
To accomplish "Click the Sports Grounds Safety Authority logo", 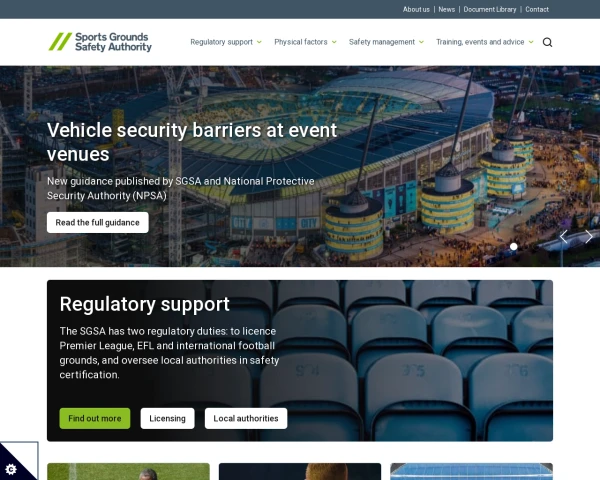I will pyautogui.click(x=100, y=42).
